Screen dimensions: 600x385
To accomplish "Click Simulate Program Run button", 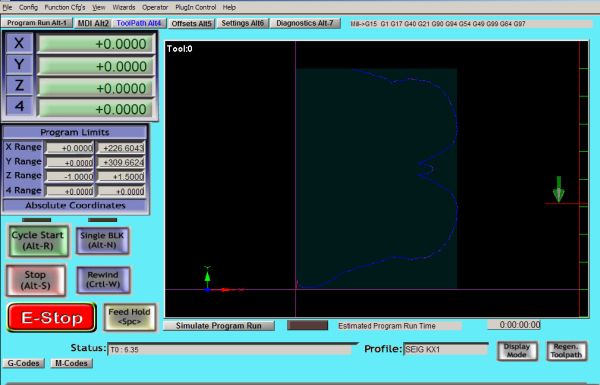I will pyautogui.click(x=219, y=326).
